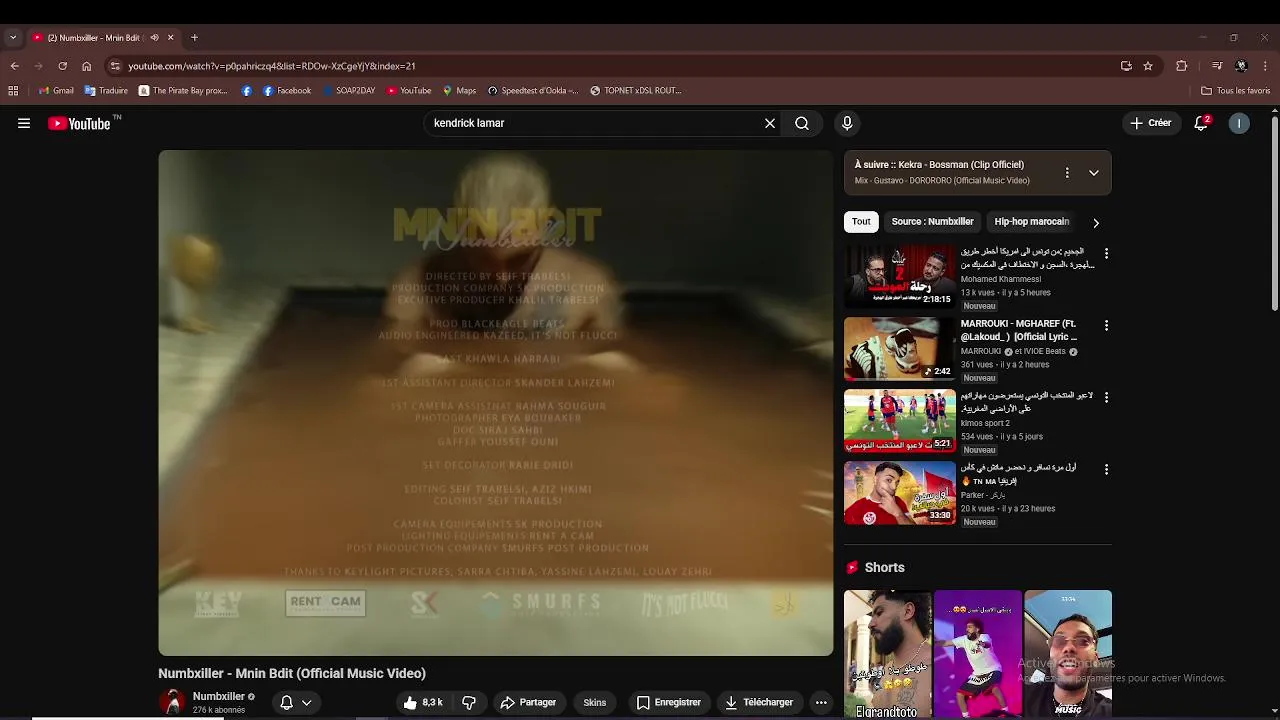
Task: Open the middle dancing short thumbnail
Action: coord(978,654)
